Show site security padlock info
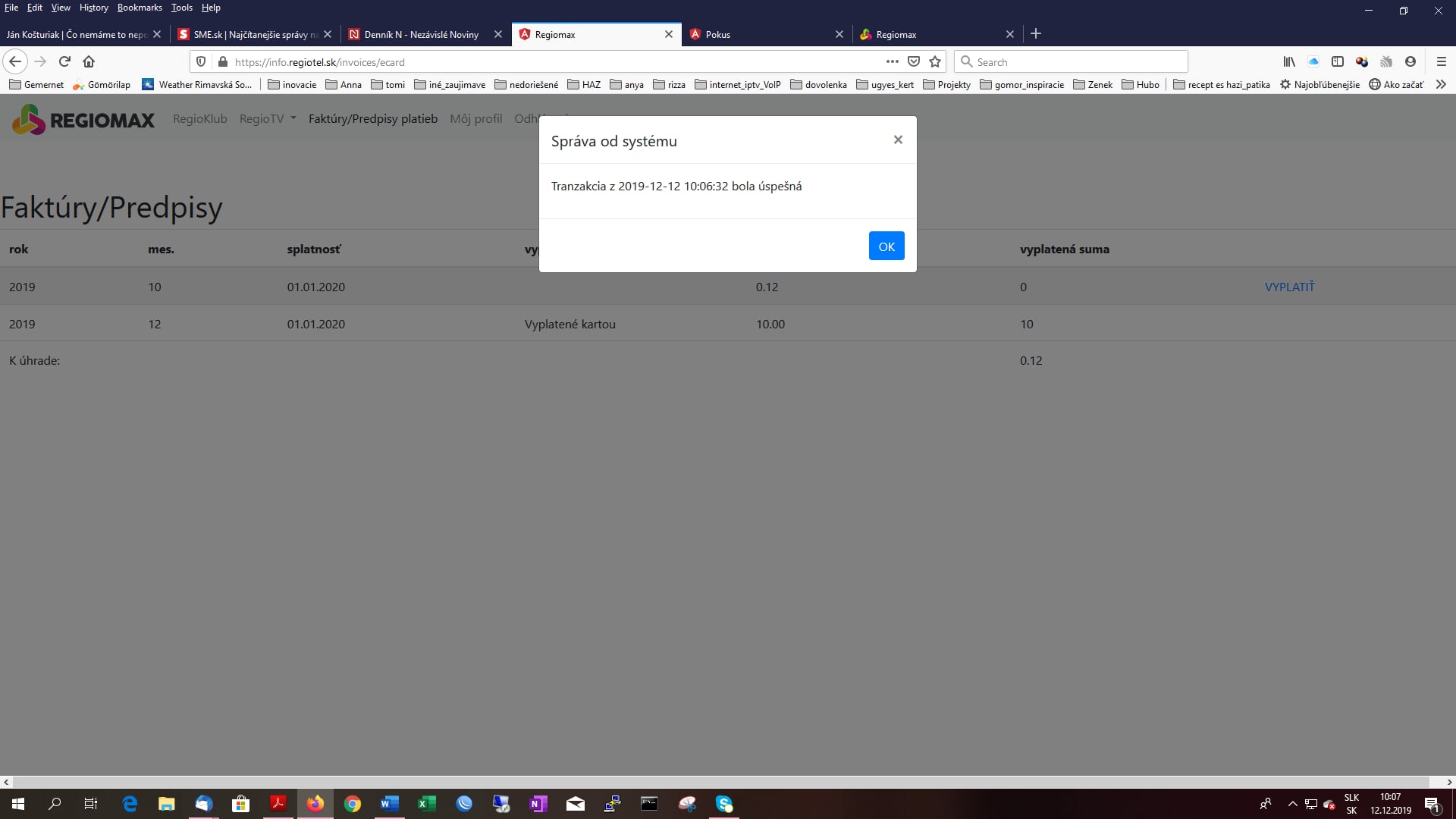Screen dimensions: 1456x819 pos(222,61)
